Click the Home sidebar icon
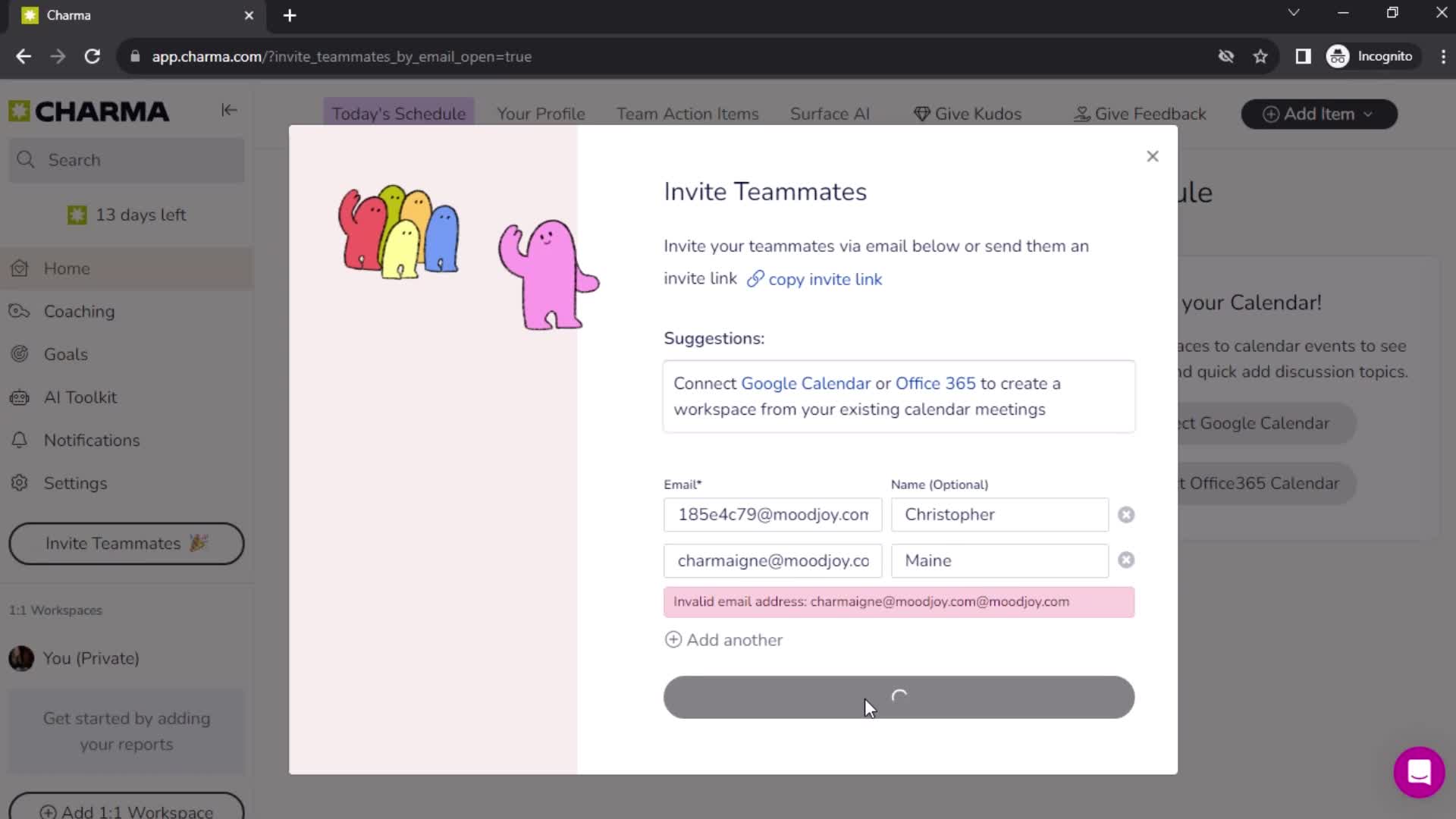 pyautogui.click(x=20, y=268)
